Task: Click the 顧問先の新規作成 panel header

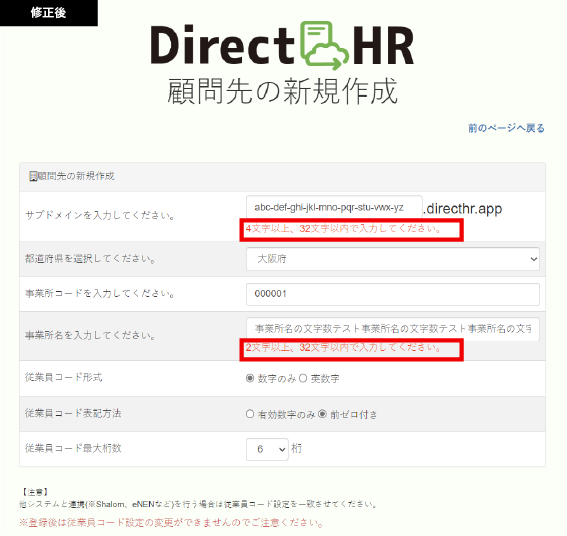Action: (x=282, y=177)
